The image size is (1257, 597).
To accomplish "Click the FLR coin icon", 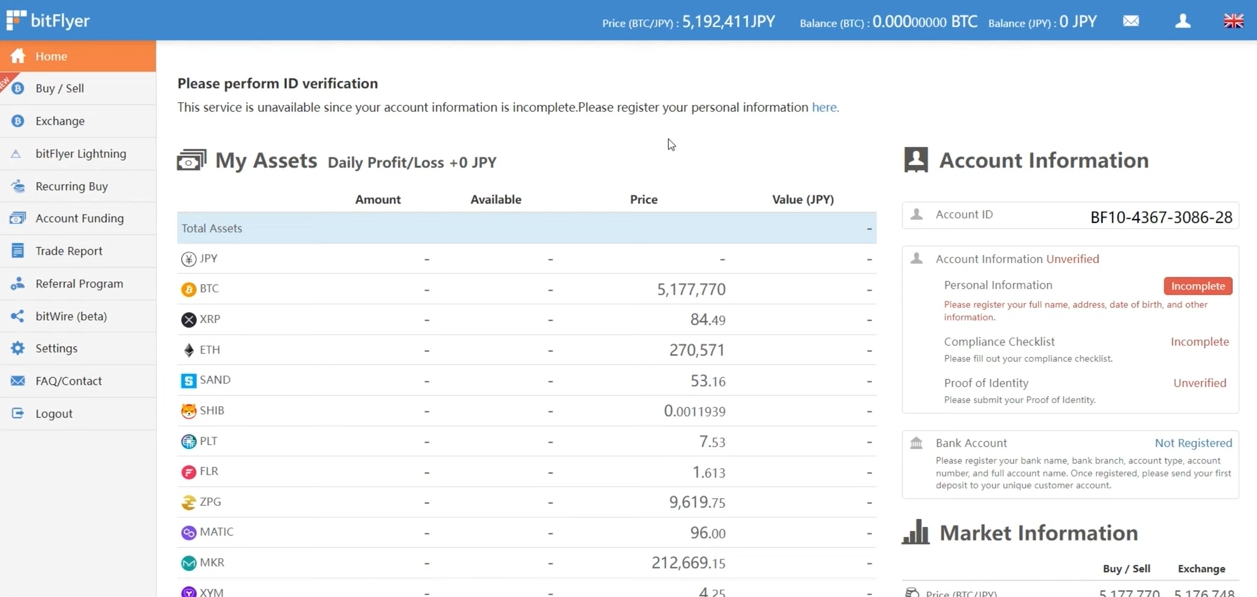I will 188,472.
